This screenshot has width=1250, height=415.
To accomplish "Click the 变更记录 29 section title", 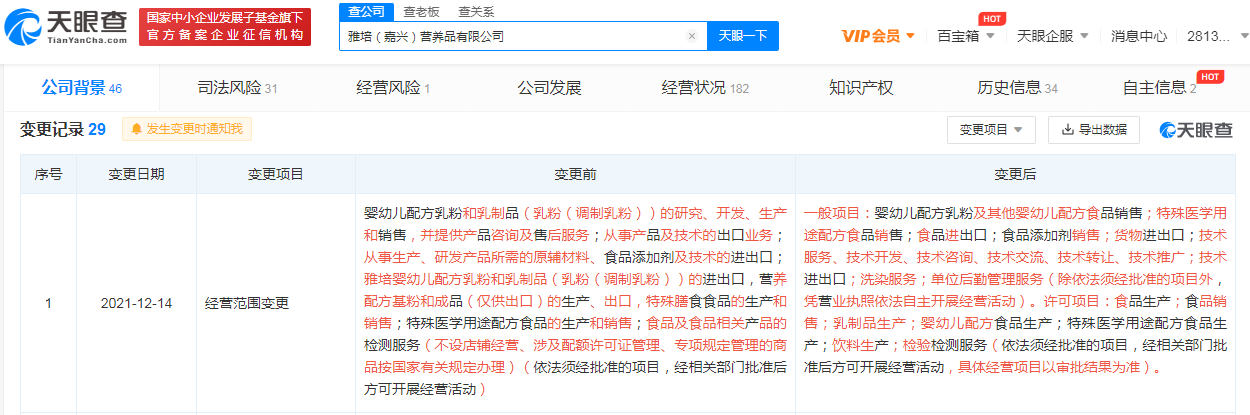I will pyautogui.click(x=63, y=129).
